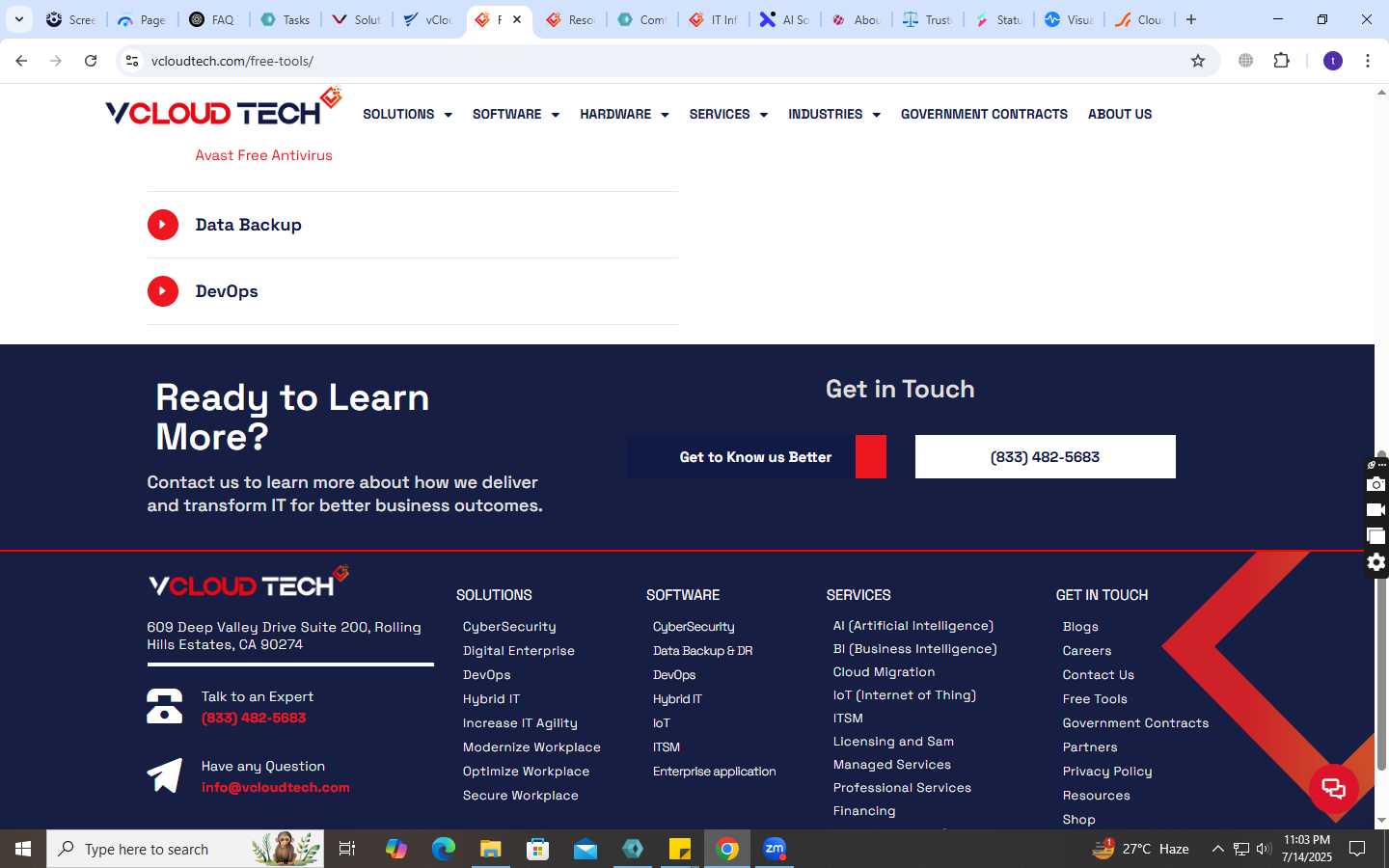Open ABOUT US in navigation
Image resolution: width=1389 pixels, height=868 pixels.
[1120, 114]
